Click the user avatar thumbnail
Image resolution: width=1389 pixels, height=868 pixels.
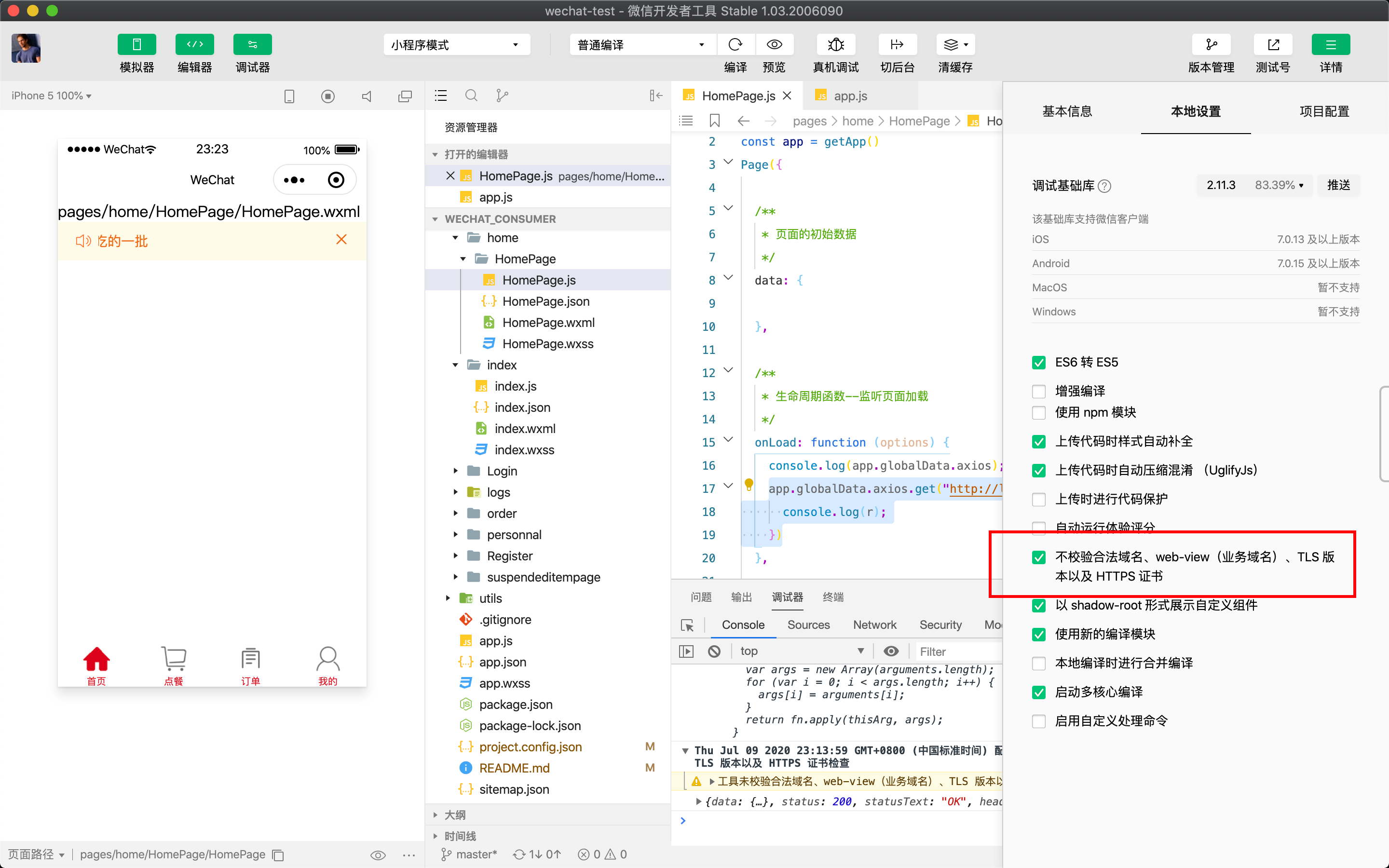26,48
